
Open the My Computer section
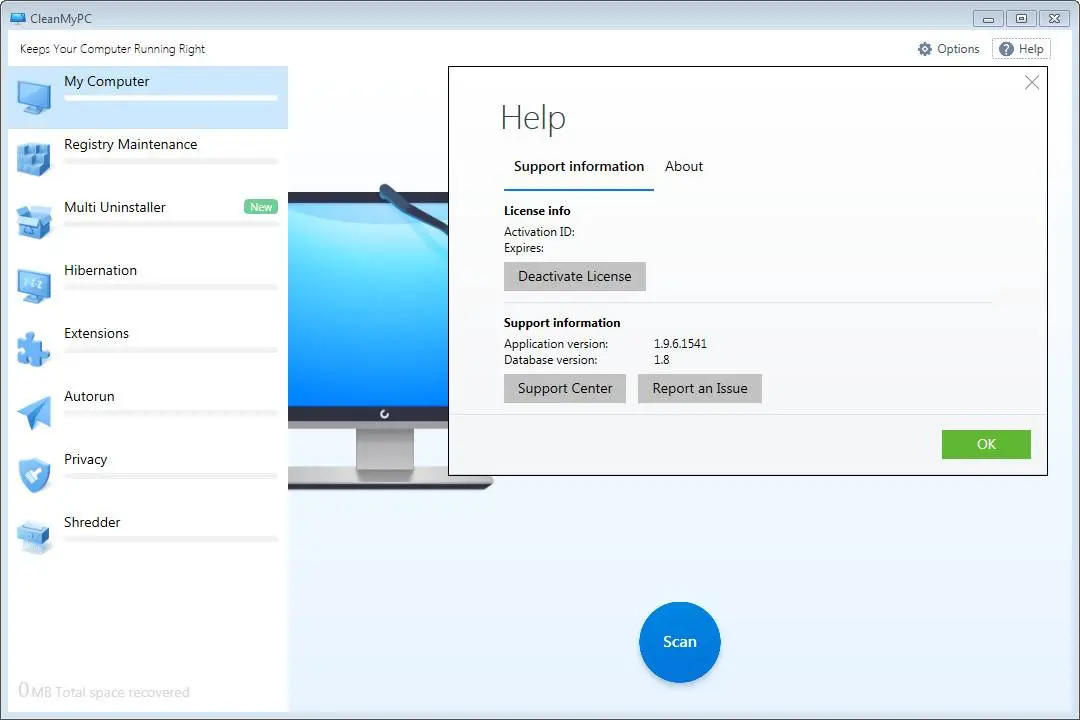pos(148,97)
